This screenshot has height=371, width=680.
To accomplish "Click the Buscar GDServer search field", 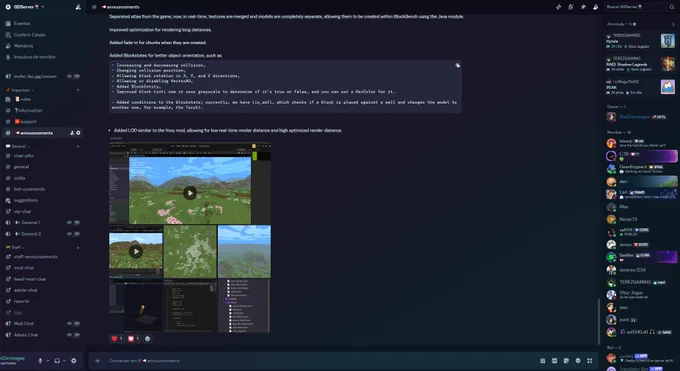I will pyautogui.click(x=641, y=7).
